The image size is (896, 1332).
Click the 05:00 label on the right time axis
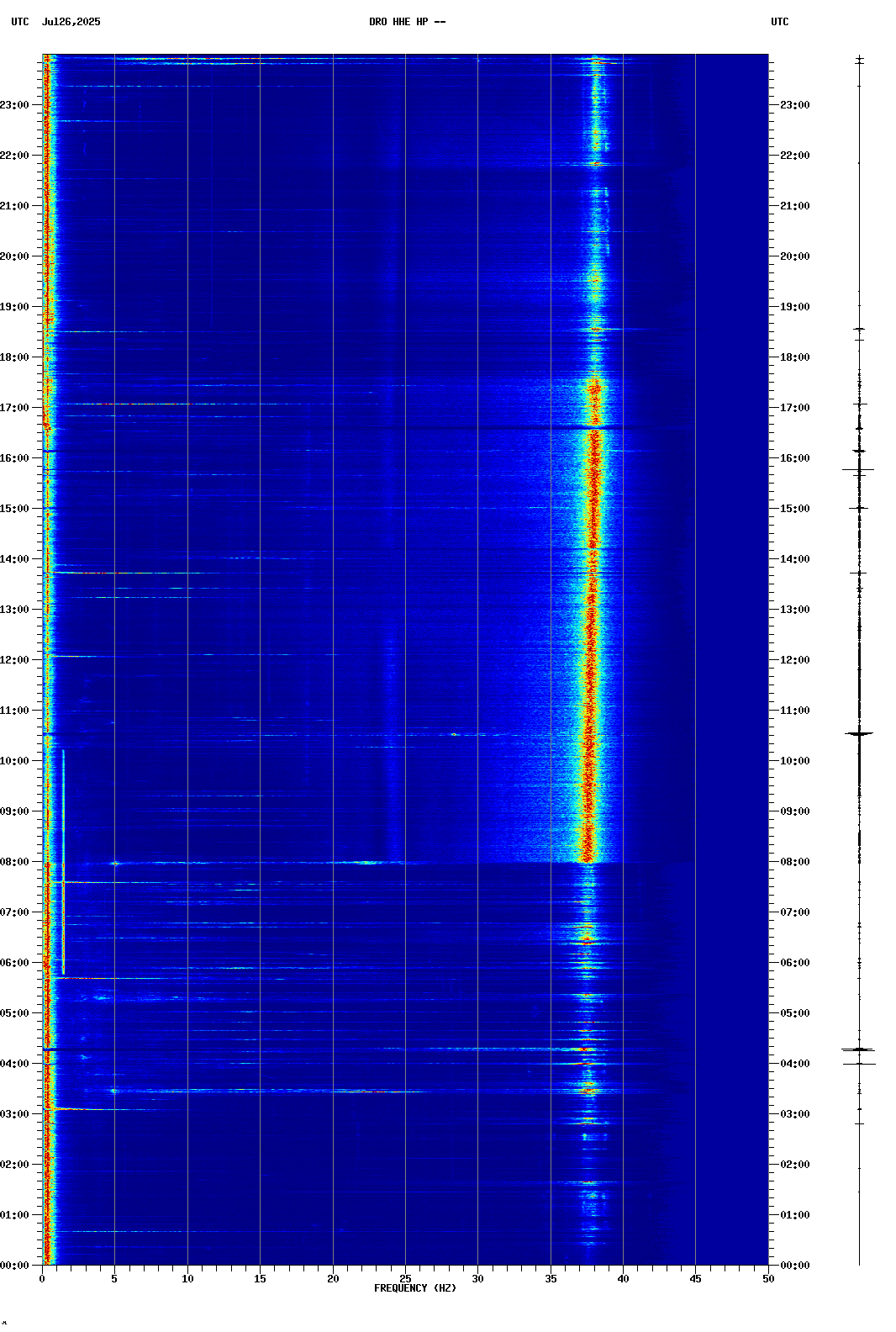pos(795,1013)
